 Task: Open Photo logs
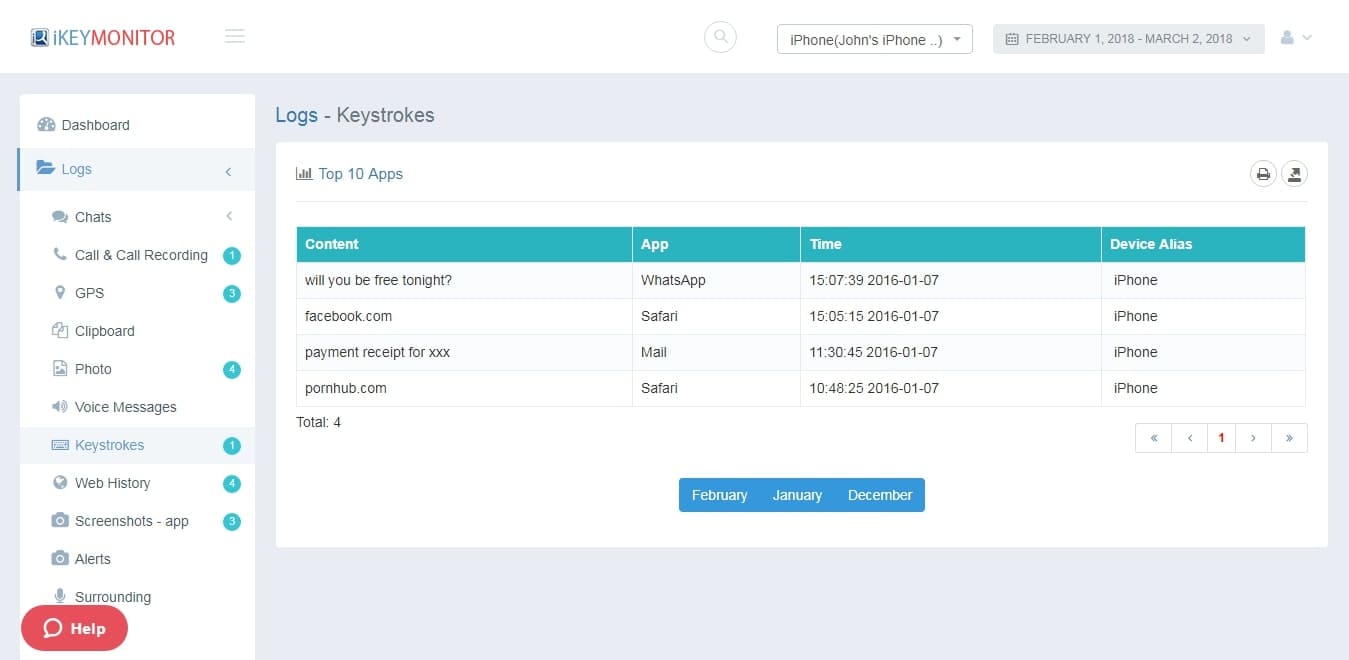tap(93, 369)
